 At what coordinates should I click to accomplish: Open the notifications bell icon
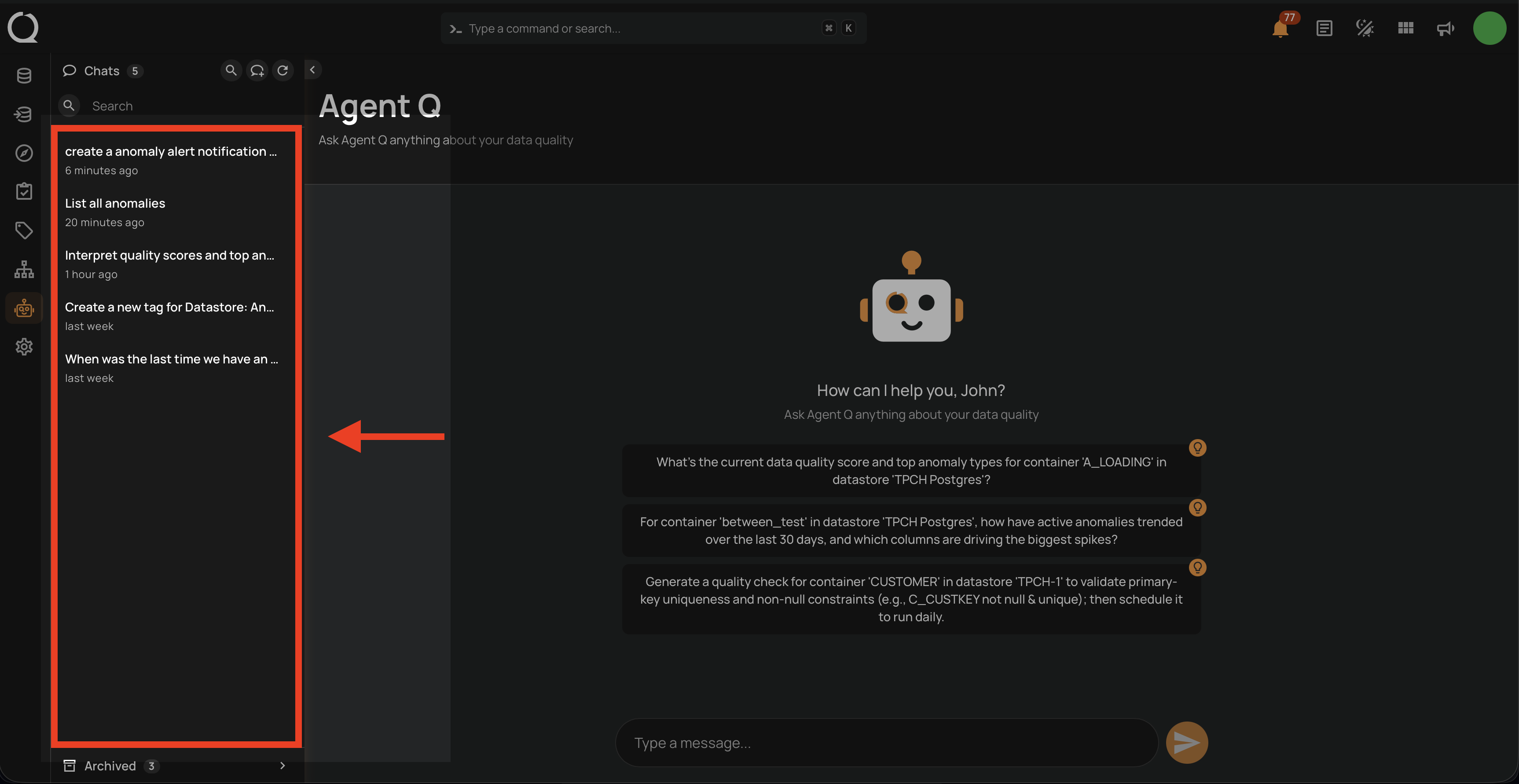click(1280, 28)
